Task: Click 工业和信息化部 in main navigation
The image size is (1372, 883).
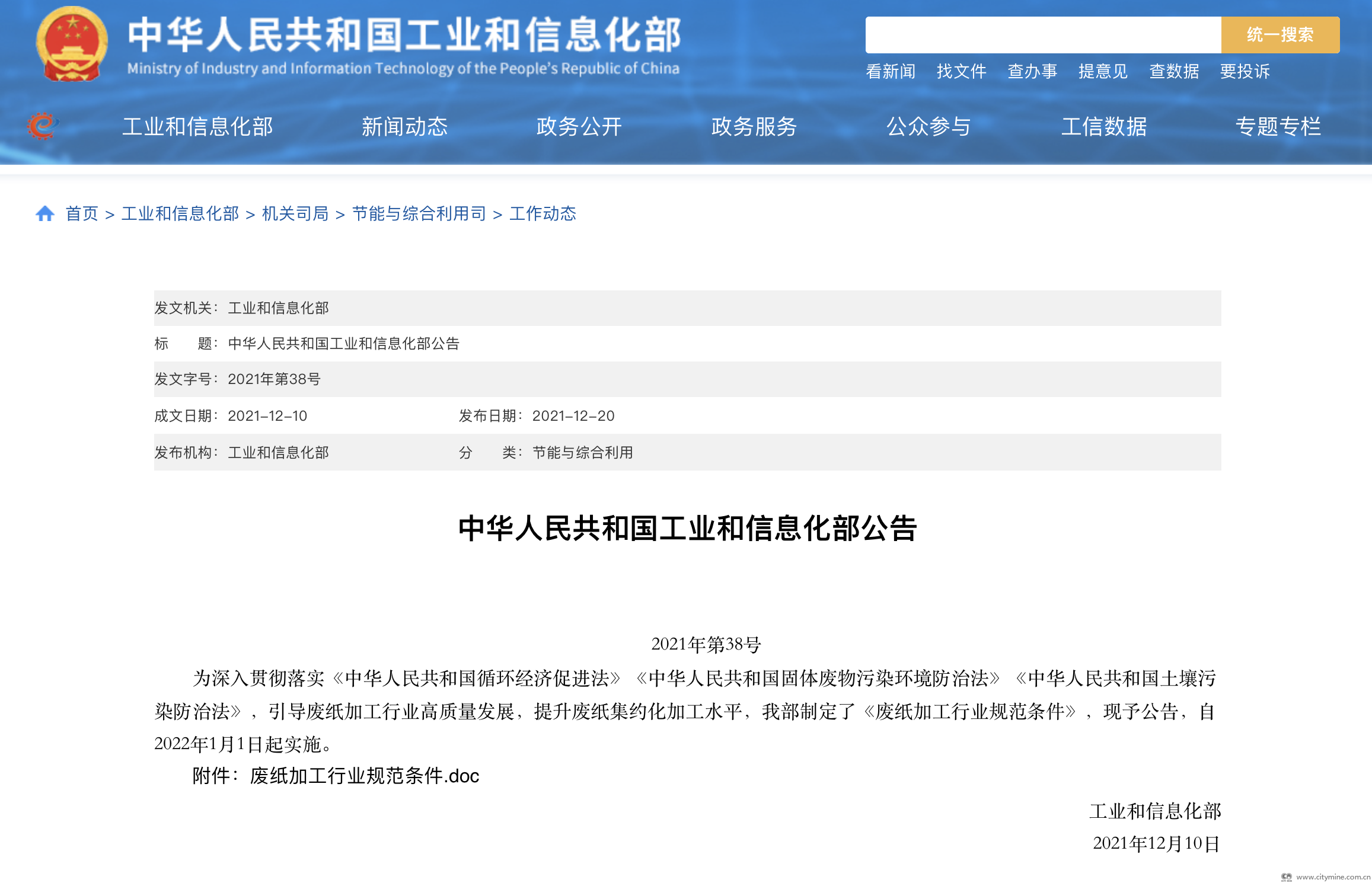Action: (x=197, y=126)
